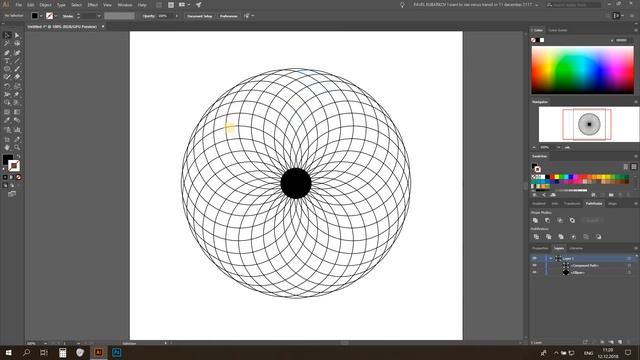Click the Minus Front shape mode icon
640x360 pixels.
[x=548, y=220]
